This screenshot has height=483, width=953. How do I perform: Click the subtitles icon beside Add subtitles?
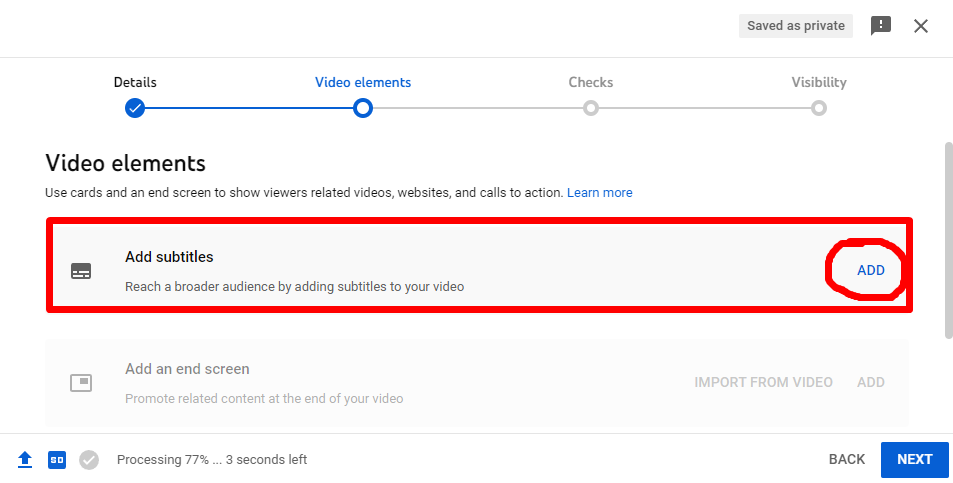coord(81,271)
